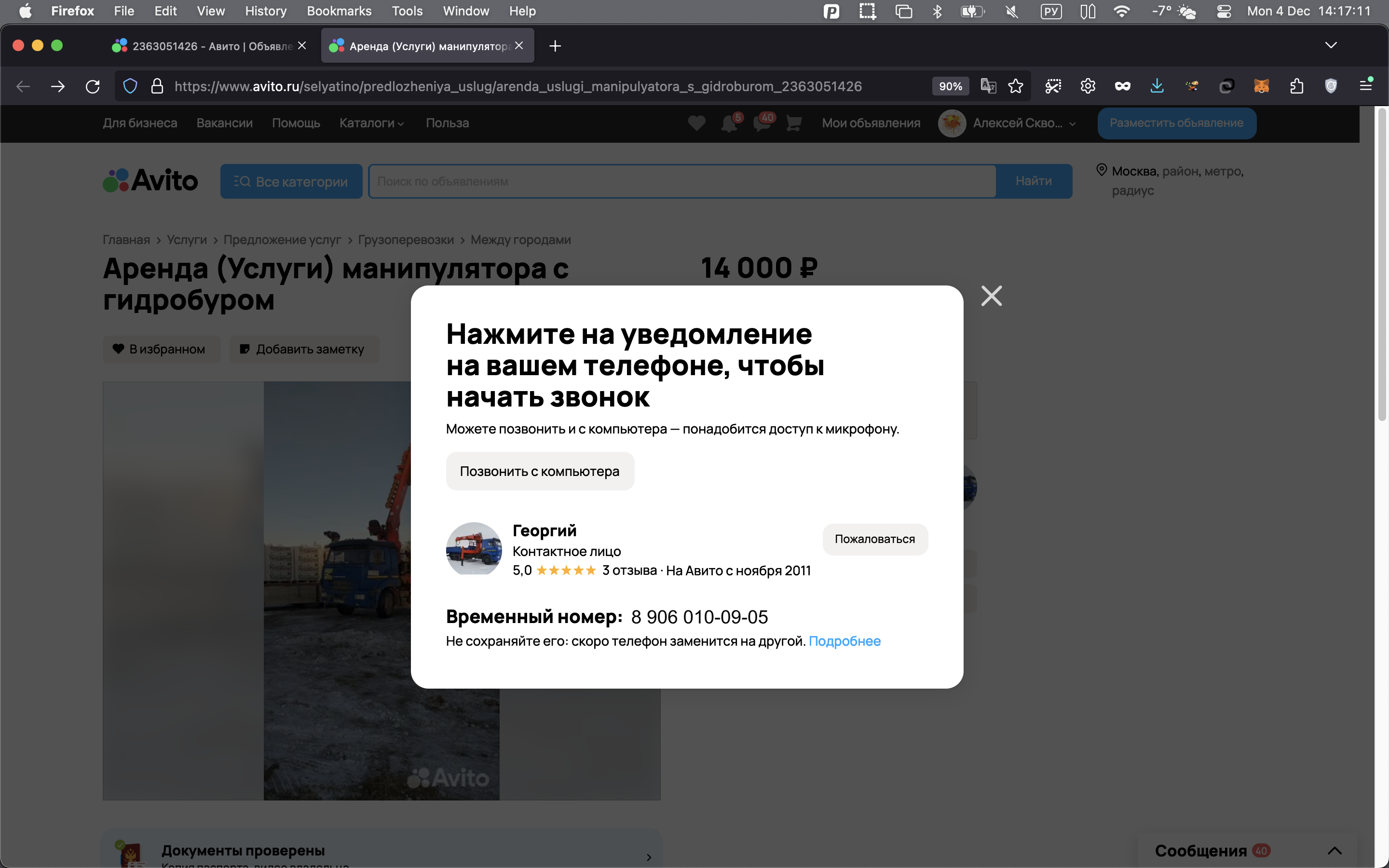Click the Firefox downloads arrow icon
The width and height of the screenshot is (1389, 868).
(x=1157, y=86)
